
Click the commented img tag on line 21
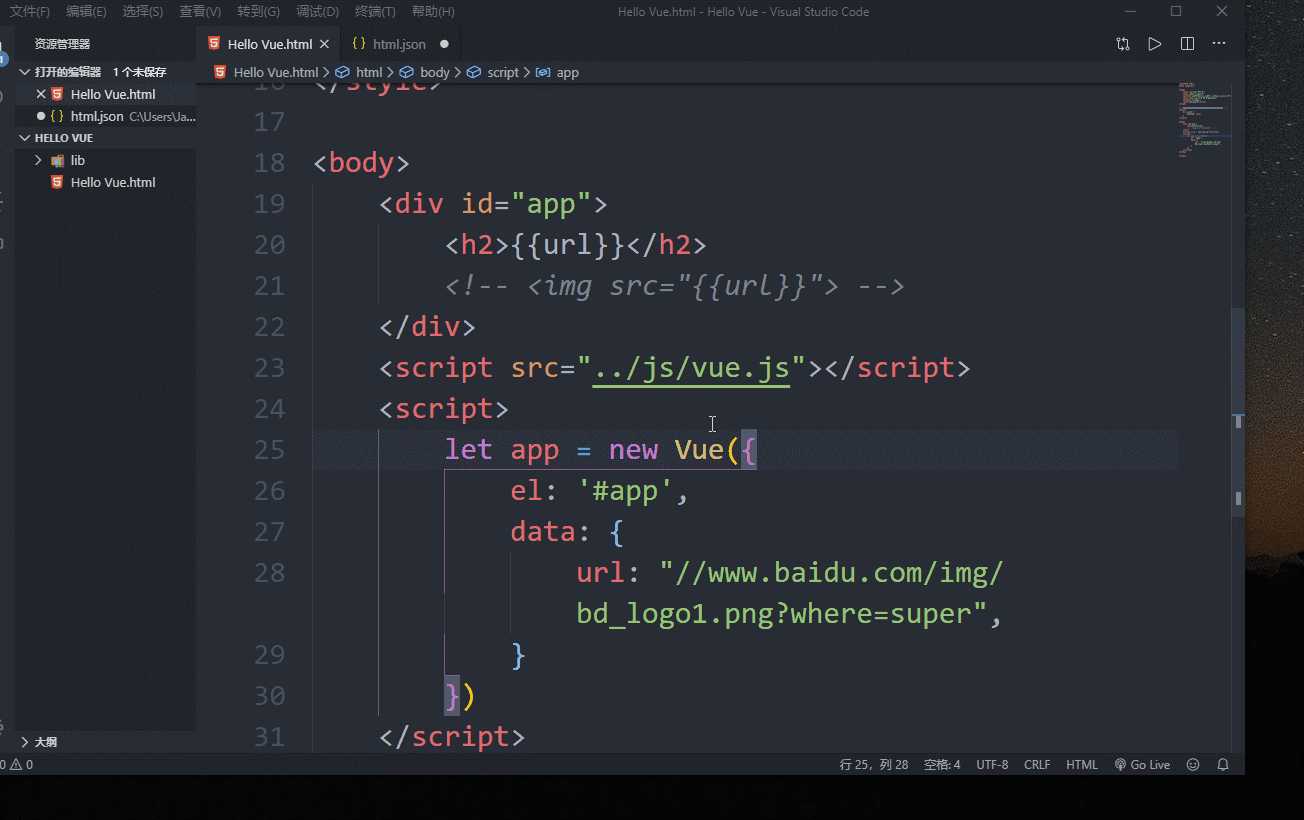pos(675,286)
